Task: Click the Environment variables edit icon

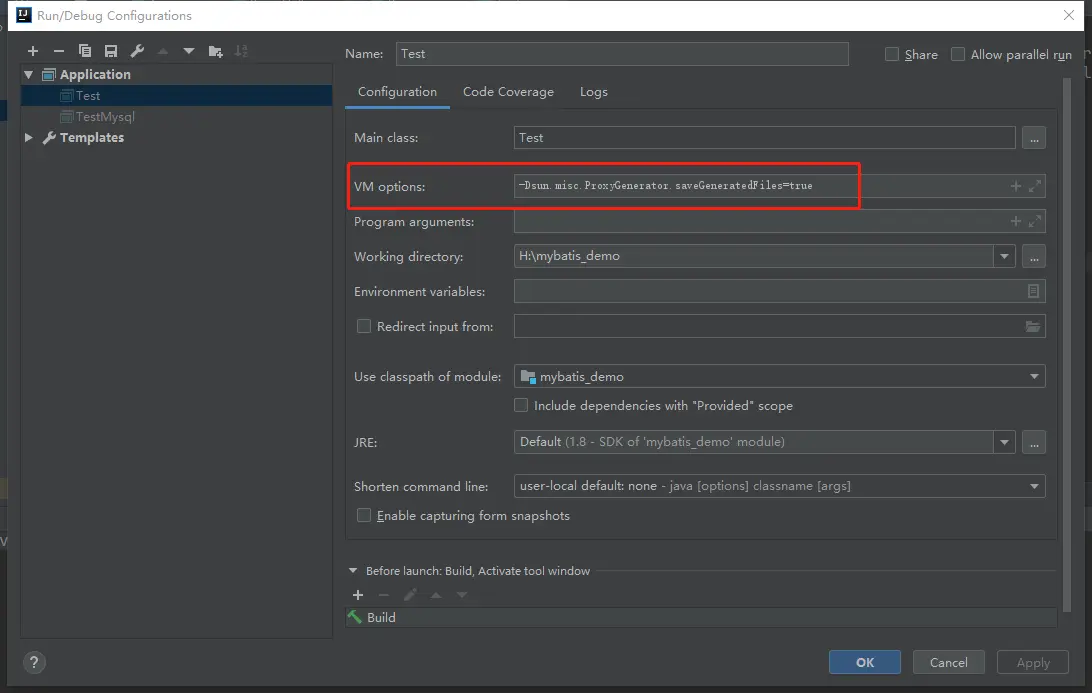Action: coord(1033,291)
